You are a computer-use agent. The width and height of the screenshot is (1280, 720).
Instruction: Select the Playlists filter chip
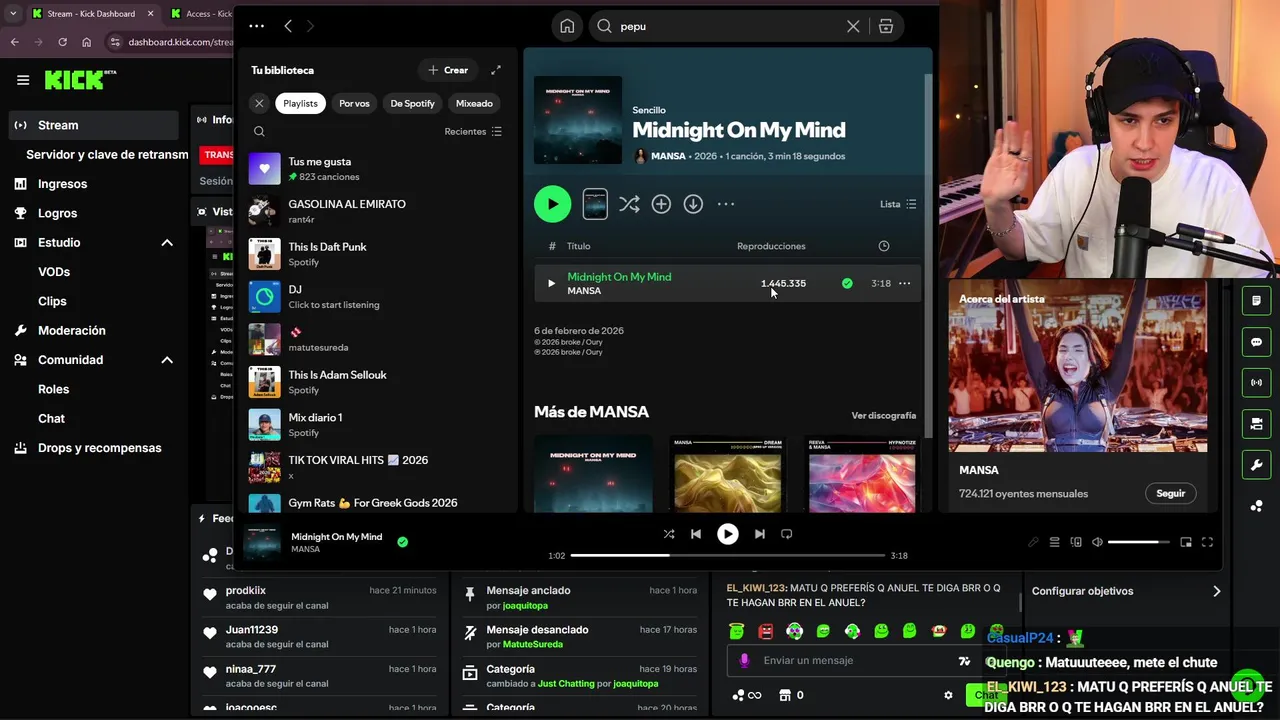300,103
